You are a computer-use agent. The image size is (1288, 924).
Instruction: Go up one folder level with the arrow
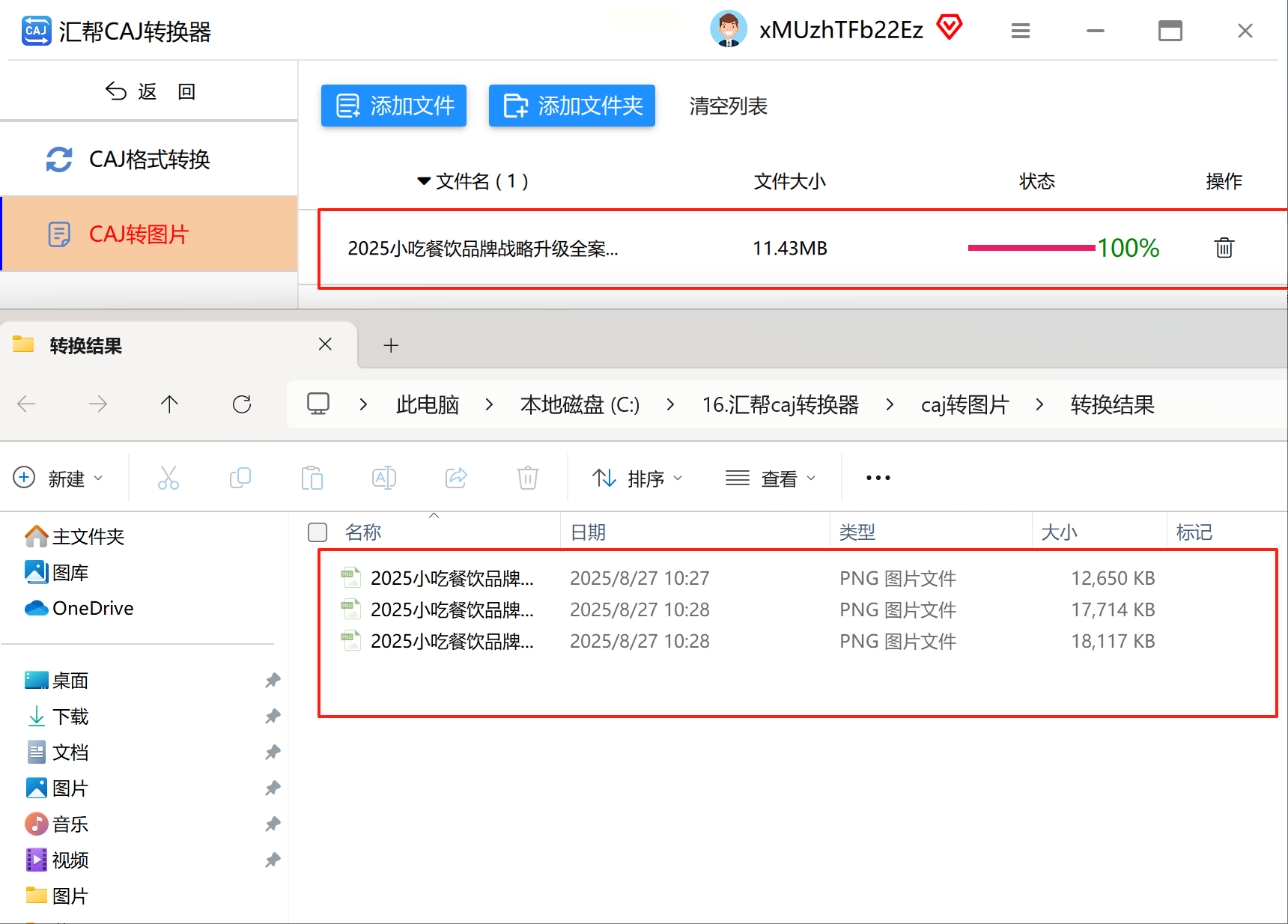click(x=169, y=404)
